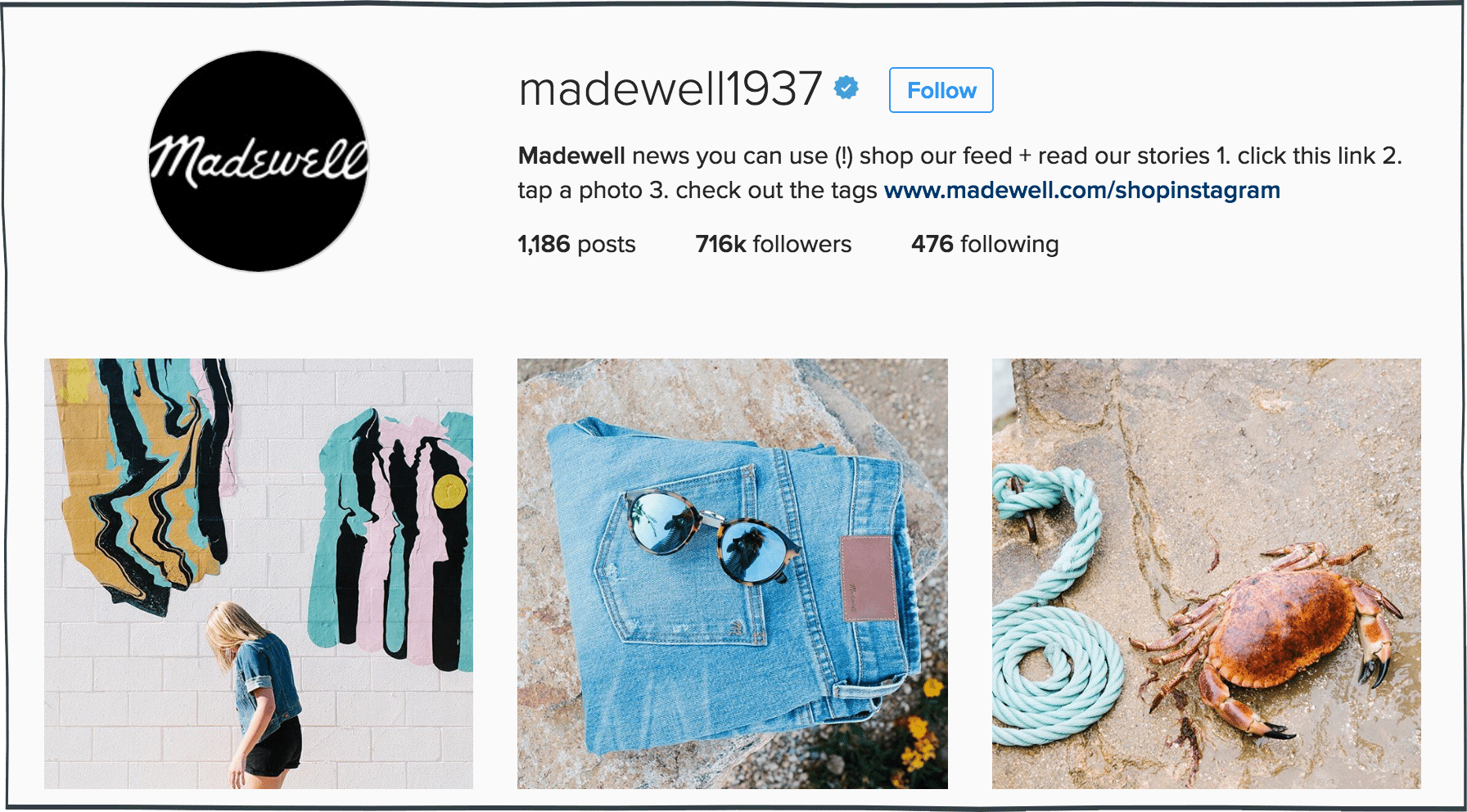This screenshot has height=812, width=1467.
Task: Open the 716k followers list
Action: (774, 244)
